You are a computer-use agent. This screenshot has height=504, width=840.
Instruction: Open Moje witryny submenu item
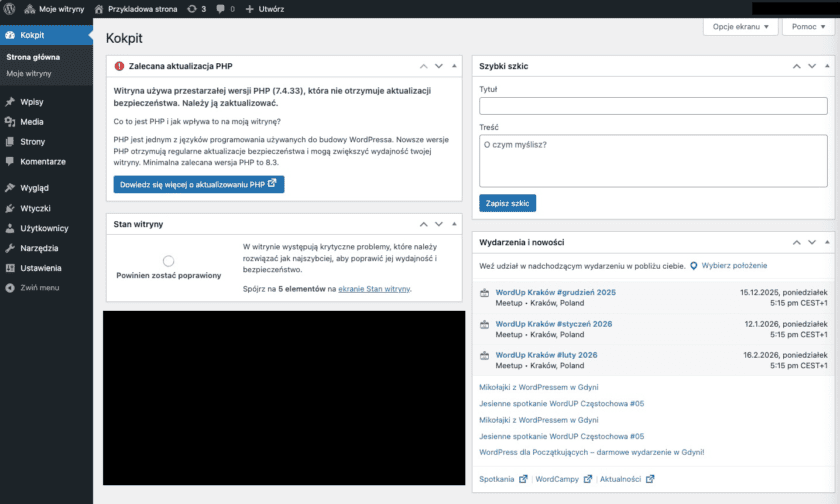29,73
